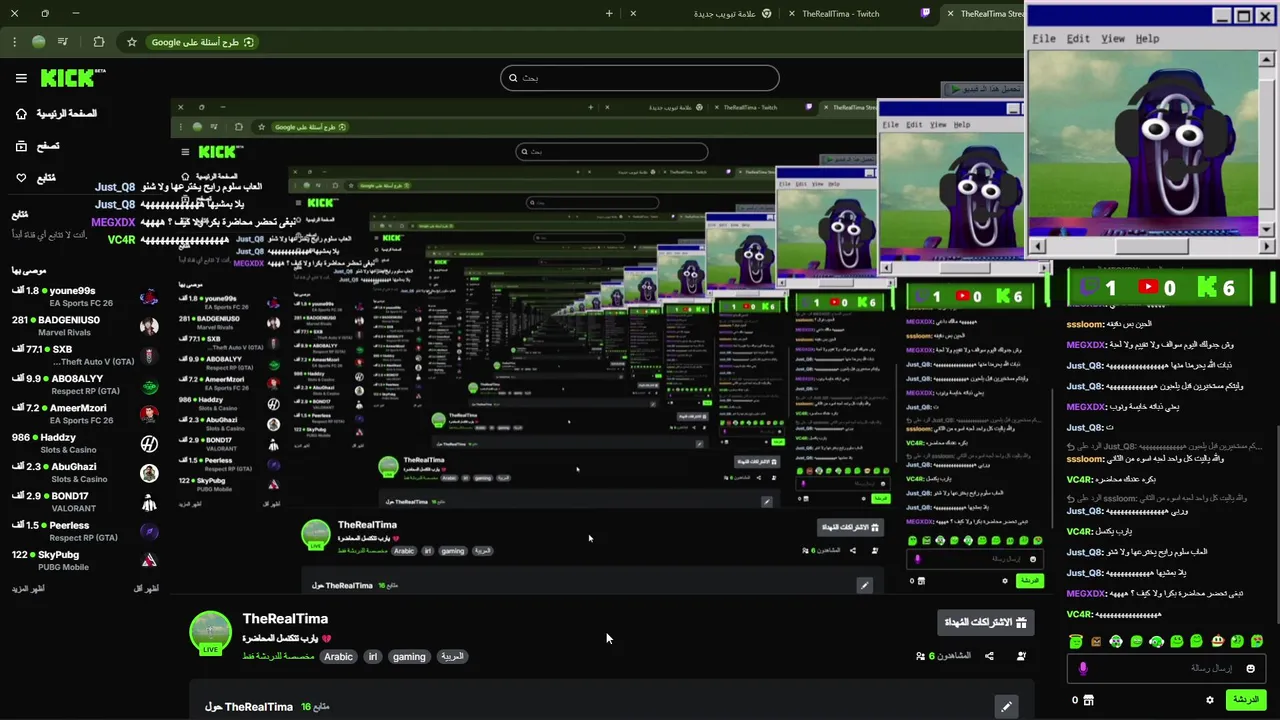This screenshot has width=1280, height=720.
Task: Select the Arabic tag under the stream title
Action: tap(338, 657)
